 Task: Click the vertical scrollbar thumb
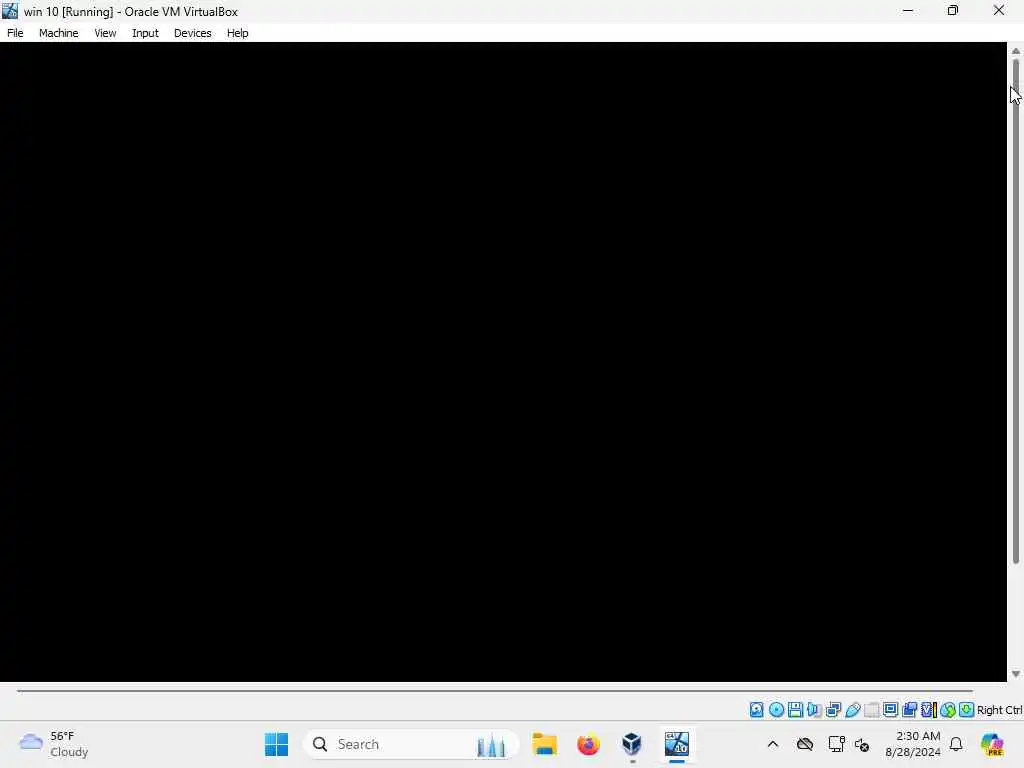[1016, 312]
